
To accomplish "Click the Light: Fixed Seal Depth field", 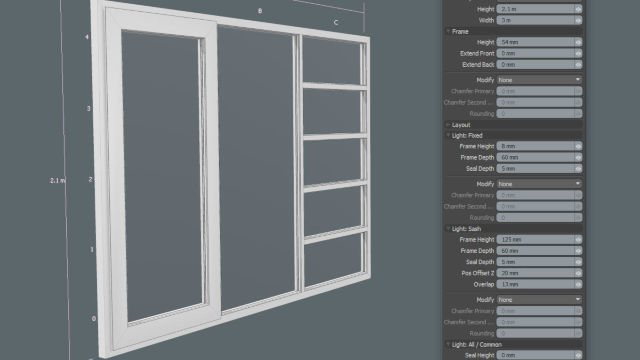I will tap(539, 169).
